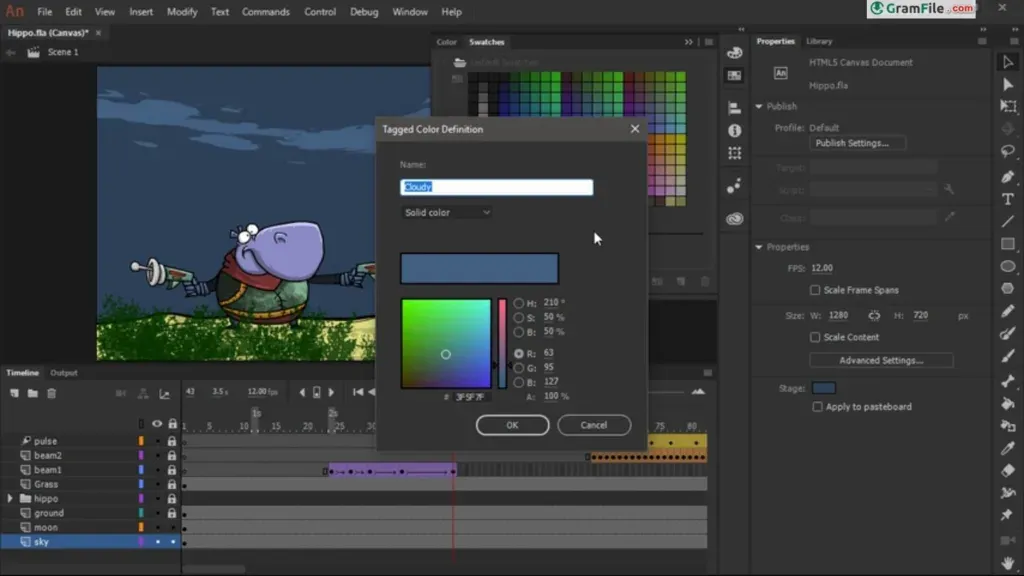This screenshot has width=1024, height=576.
Task: Select the G (green) radio button
Action: pos(519,368)
